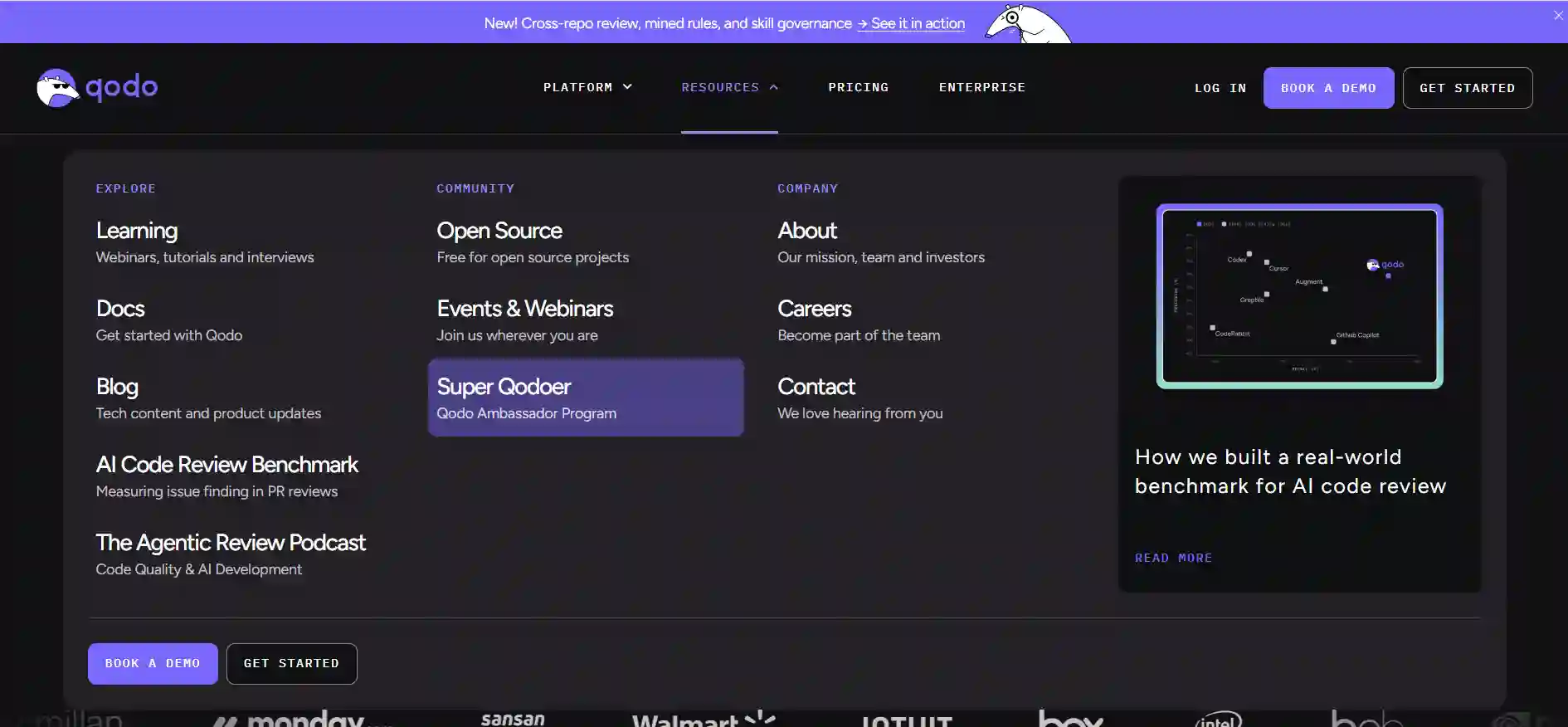This screenshot has width=1568, height=727.
Task: Open Learning under Explore
Action: tap(205, 242)
